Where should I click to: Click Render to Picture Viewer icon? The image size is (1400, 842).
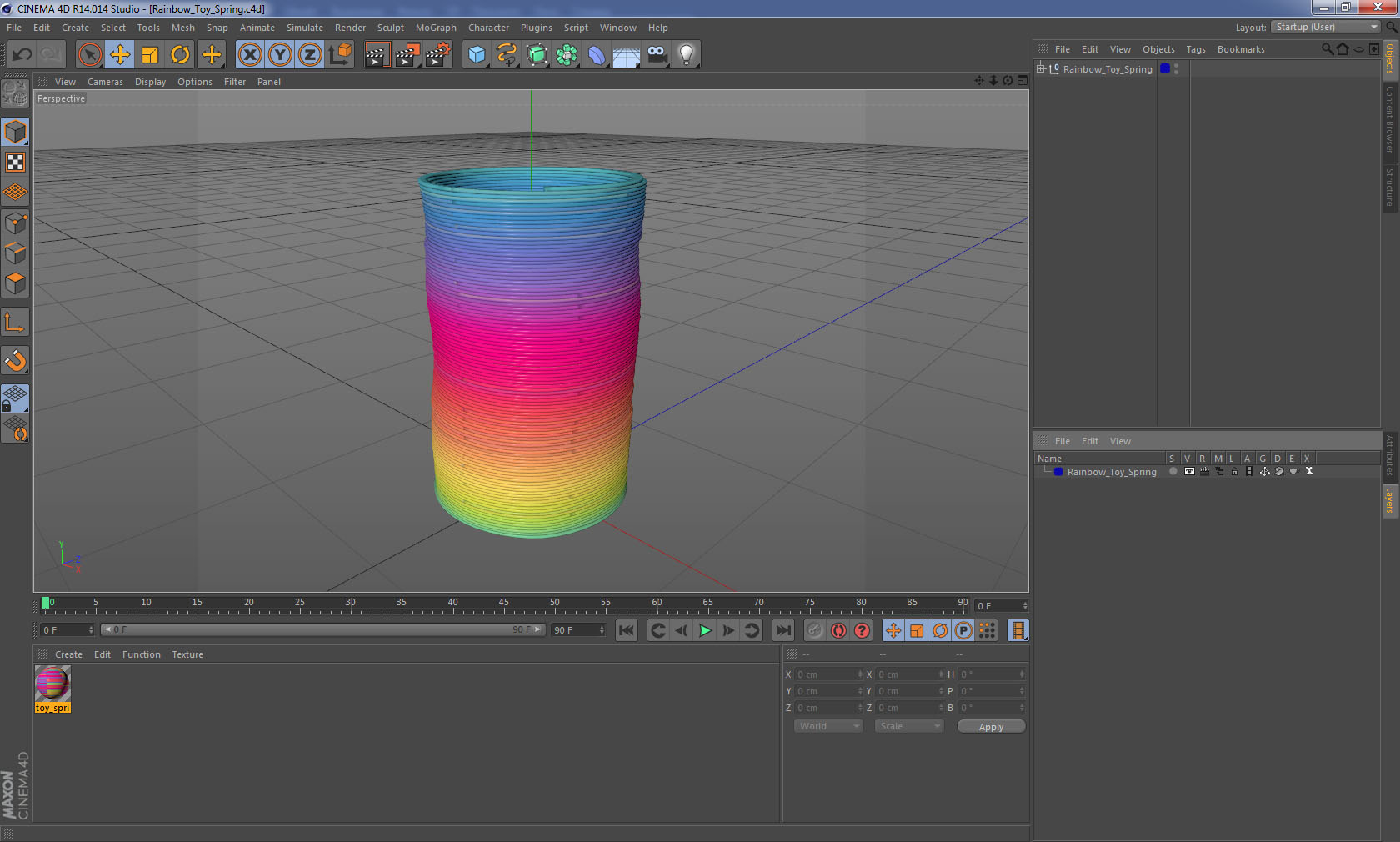click(407, 55)
